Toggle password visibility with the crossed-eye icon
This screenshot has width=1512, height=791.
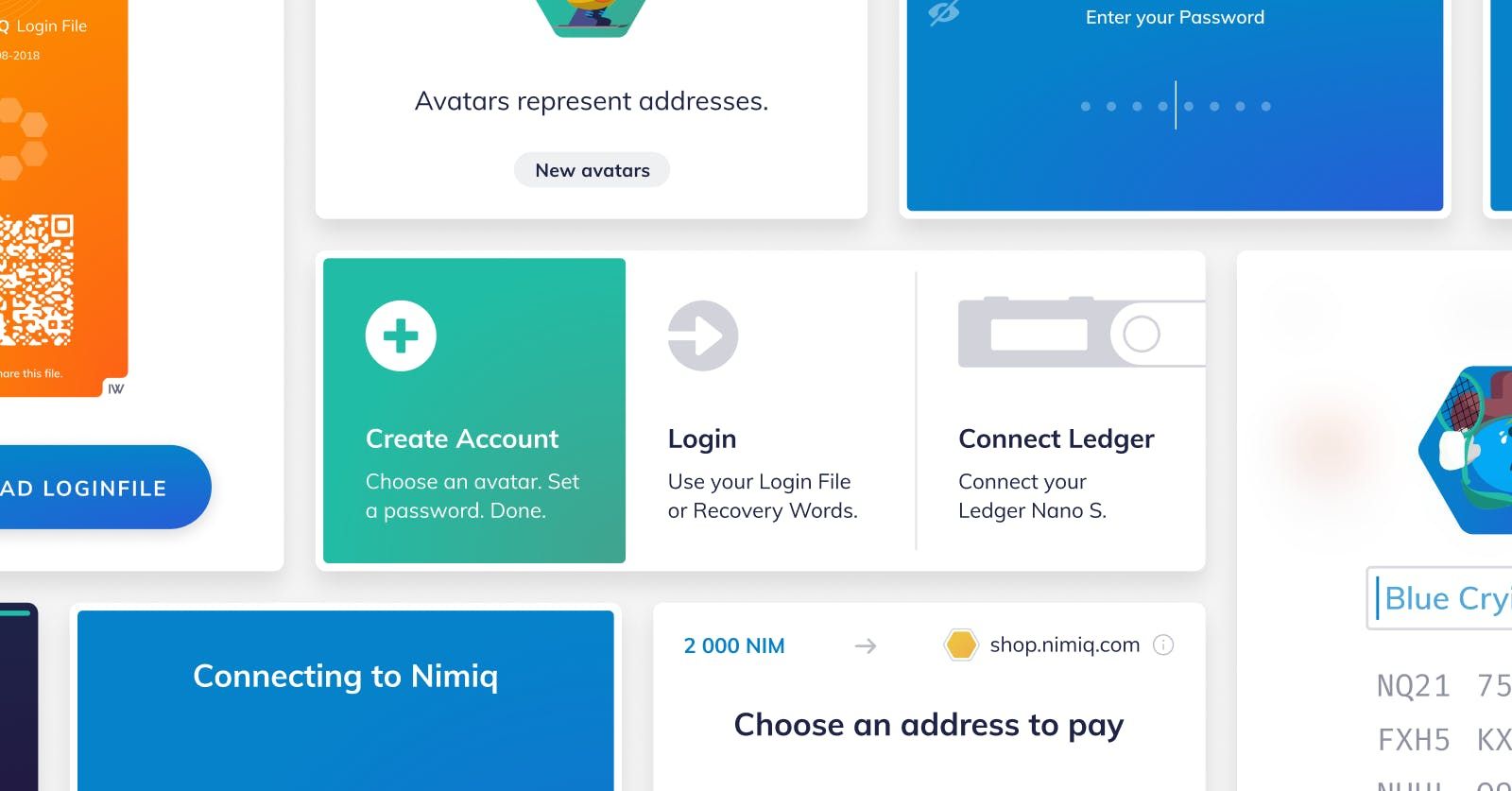943,12
